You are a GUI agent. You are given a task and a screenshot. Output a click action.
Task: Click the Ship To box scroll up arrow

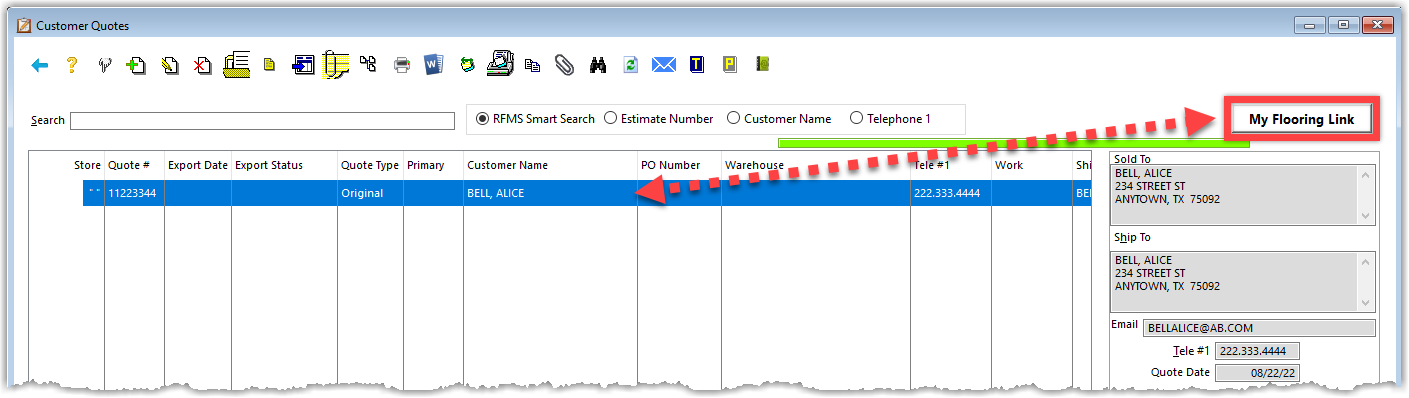point(1366,261)
